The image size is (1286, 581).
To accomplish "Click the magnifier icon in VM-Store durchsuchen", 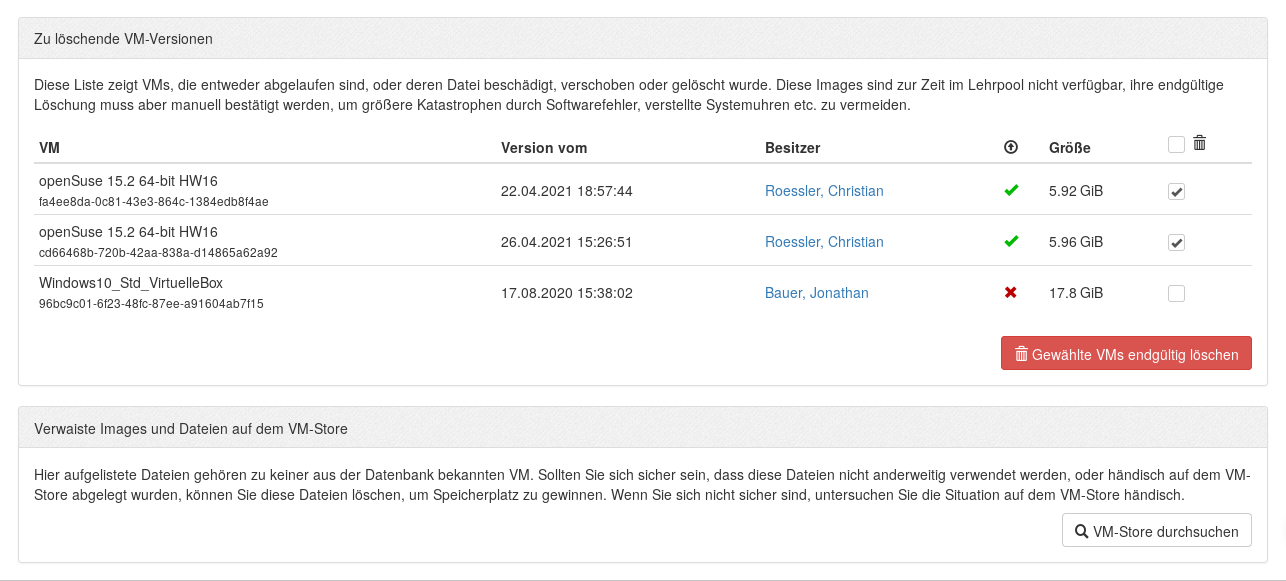I will 1081,530.
